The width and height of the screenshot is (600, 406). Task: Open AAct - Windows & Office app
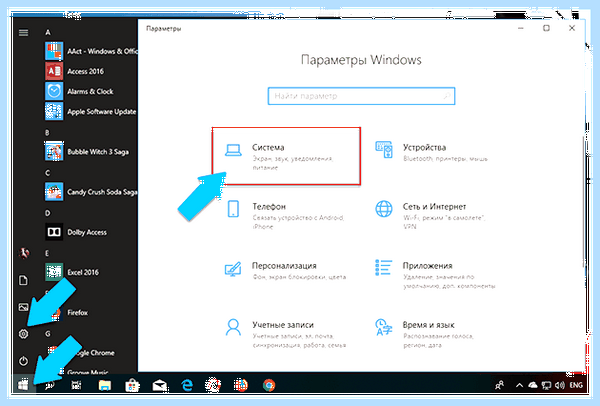(x=91, y=51)
